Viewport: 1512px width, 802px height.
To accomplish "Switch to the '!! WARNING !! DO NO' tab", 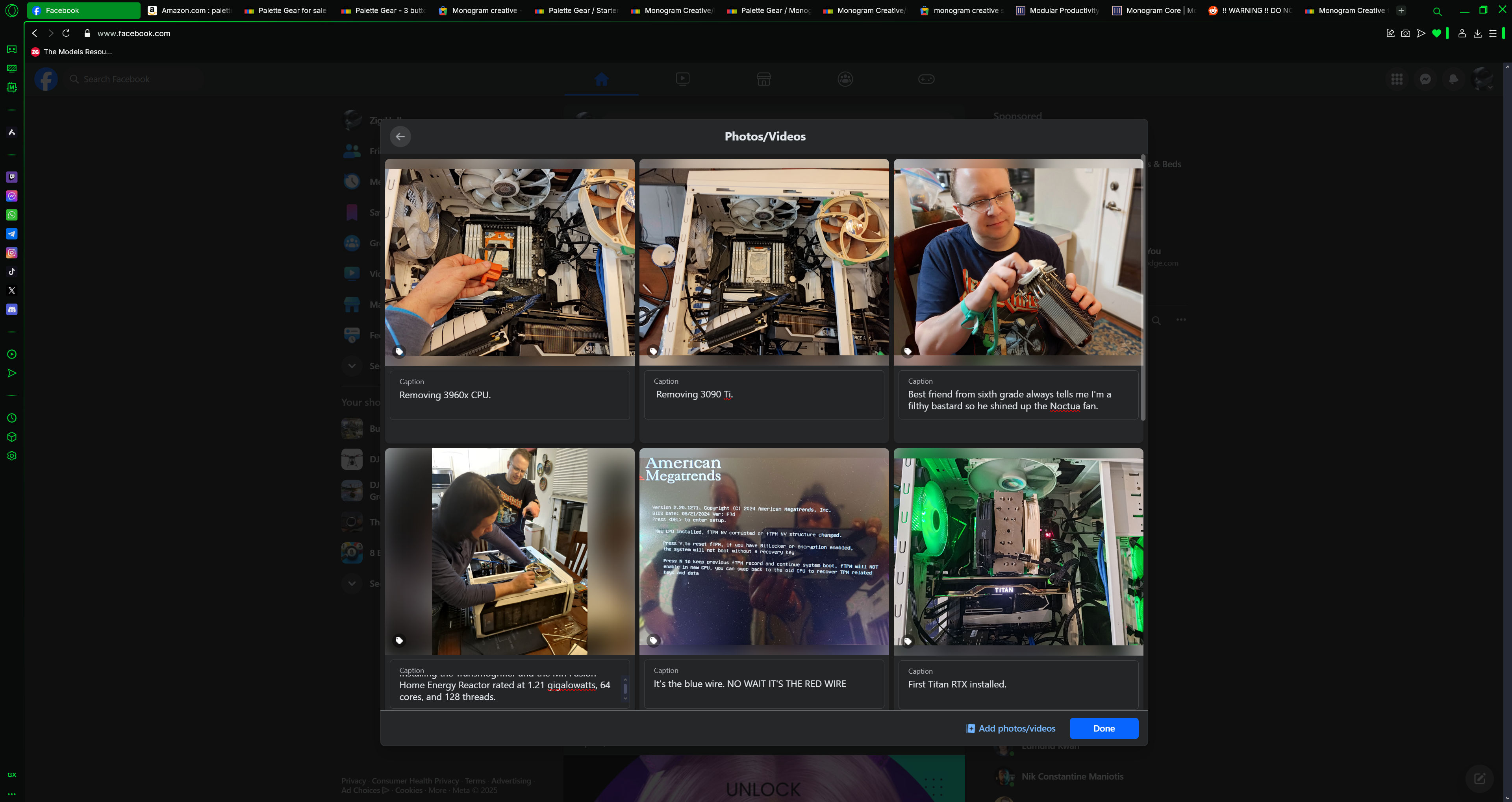I will 1250,11.
